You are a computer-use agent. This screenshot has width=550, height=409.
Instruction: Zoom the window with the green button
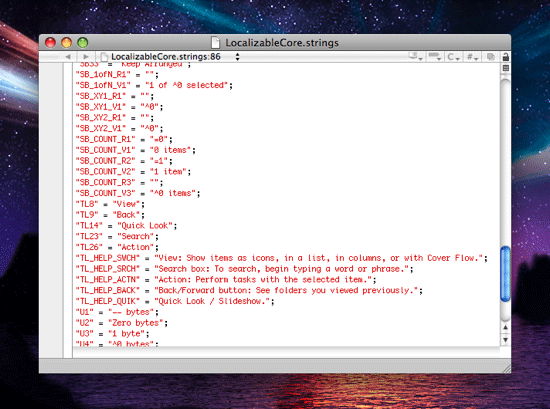(82, 42)
